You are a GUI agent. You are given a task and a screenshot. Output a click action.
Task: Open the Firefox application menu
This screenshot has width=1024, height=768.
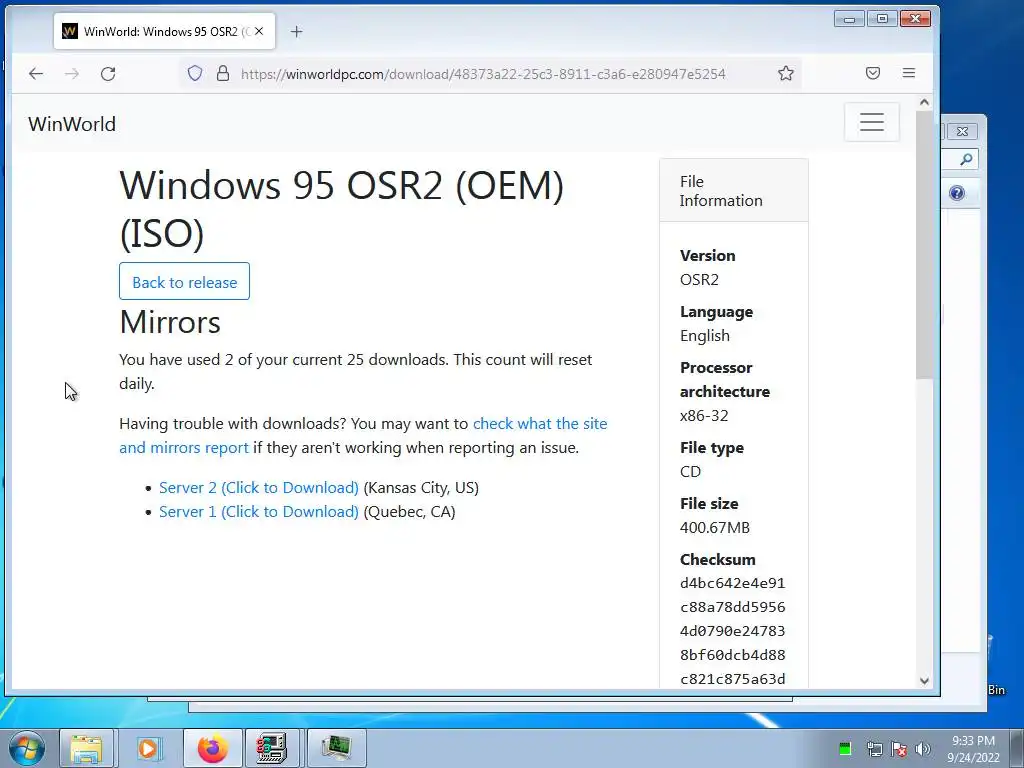[x=908, y=73]
